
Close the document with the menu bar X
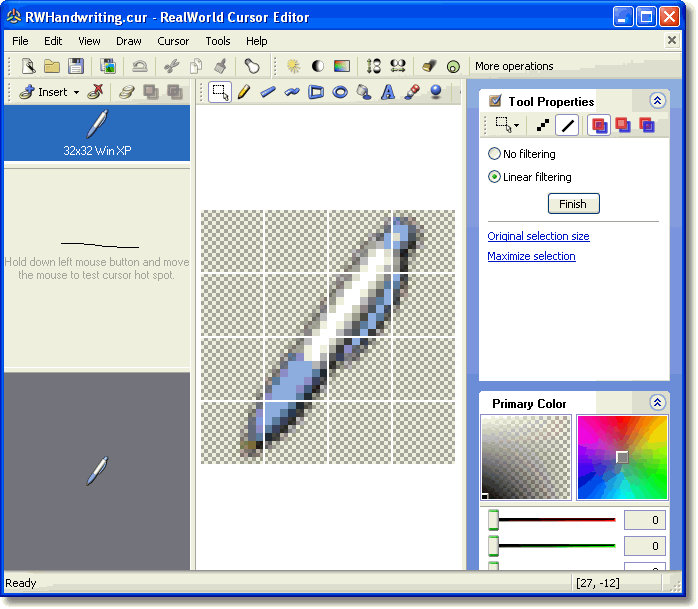(672, 41)
